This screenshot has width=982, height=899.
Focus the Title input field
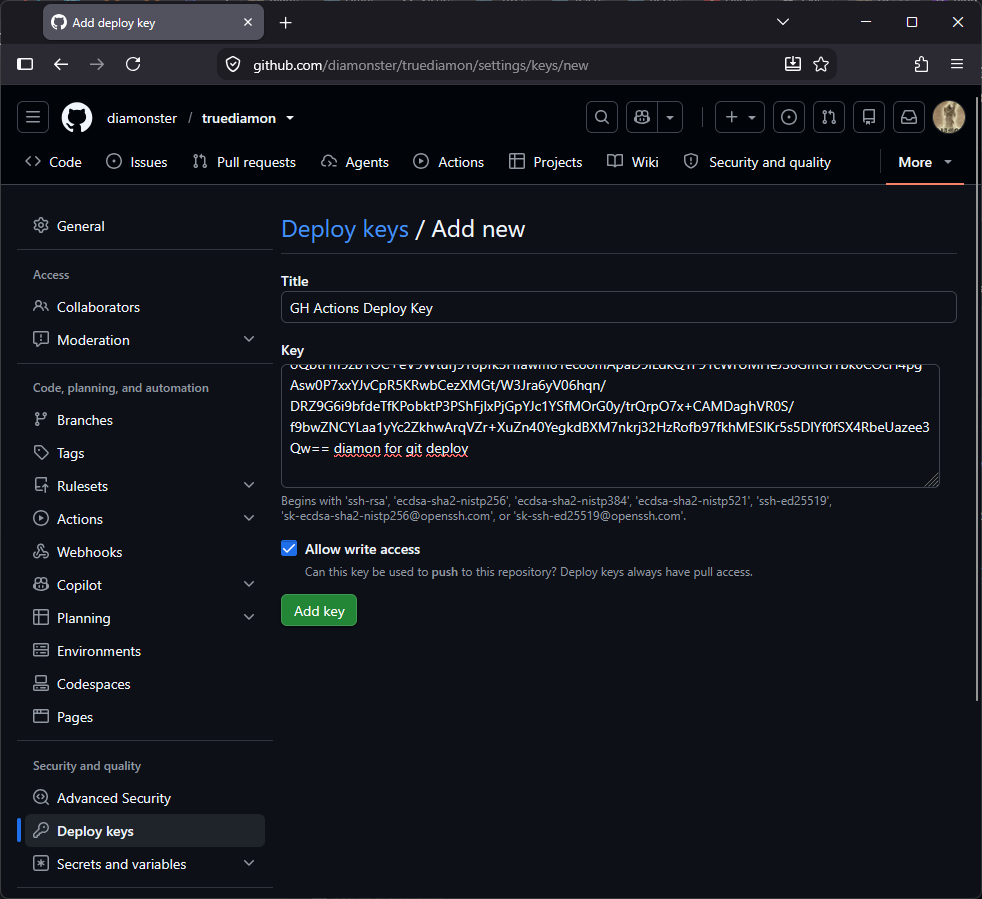click(618, 308)
